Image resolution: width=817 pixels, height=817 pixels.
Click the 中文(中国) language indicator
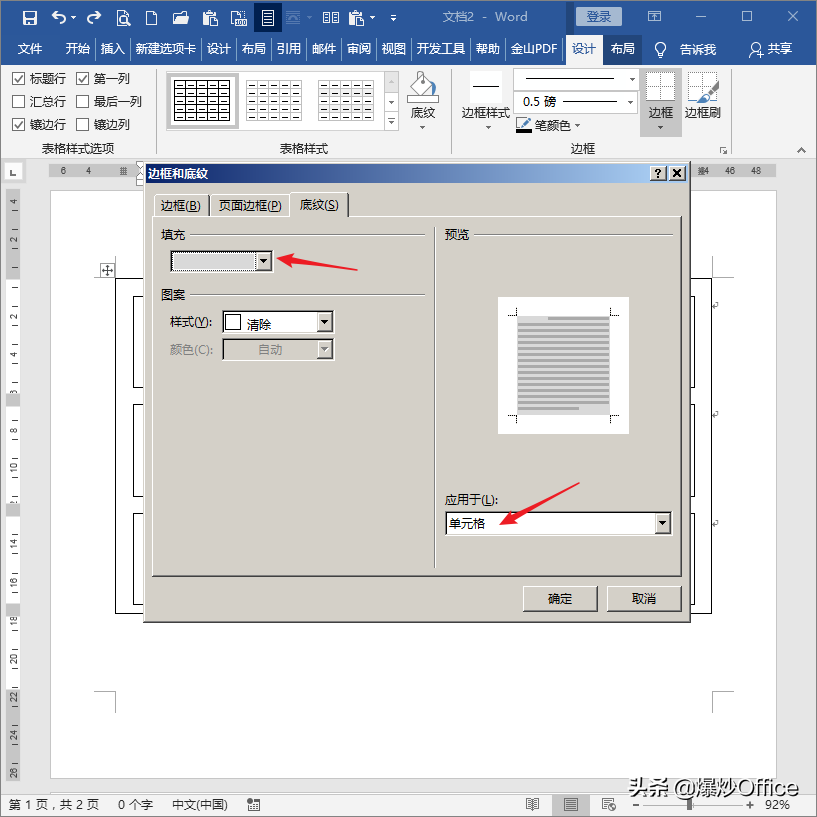click(200, 805)
